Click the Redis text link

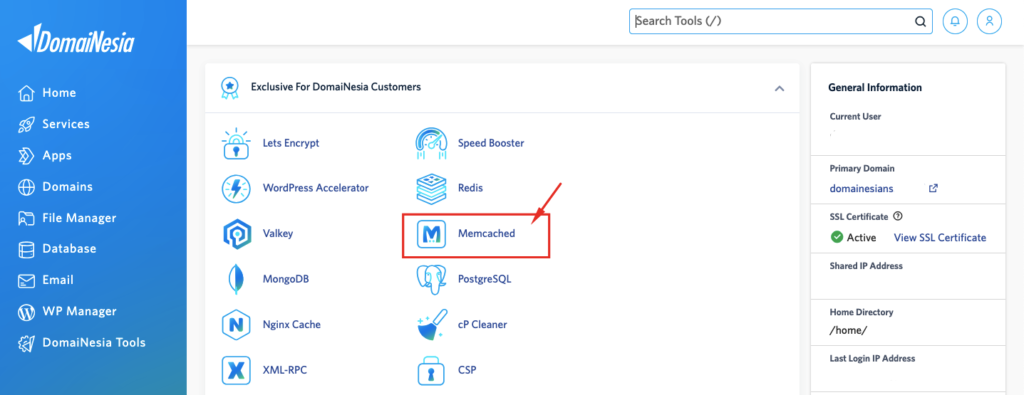point(471,188)
